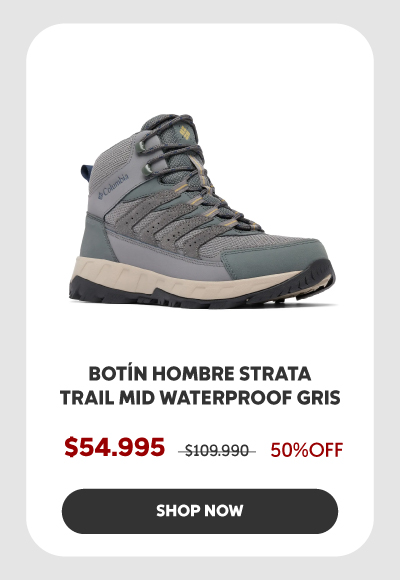
Task: Select the red sale price $54.995
Action: (114, 447)
